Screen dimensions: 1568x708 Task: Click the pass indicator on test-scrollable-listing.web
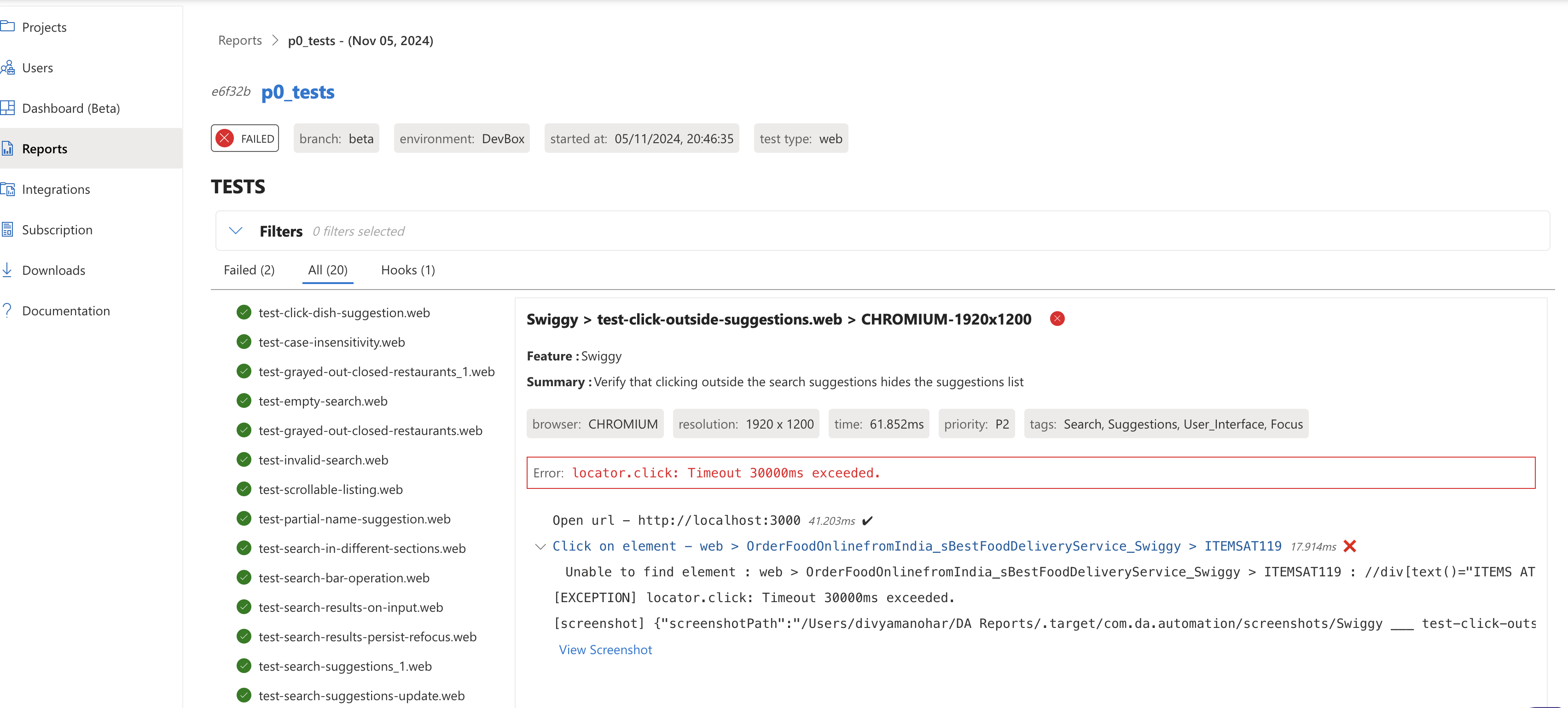point(244,489)
